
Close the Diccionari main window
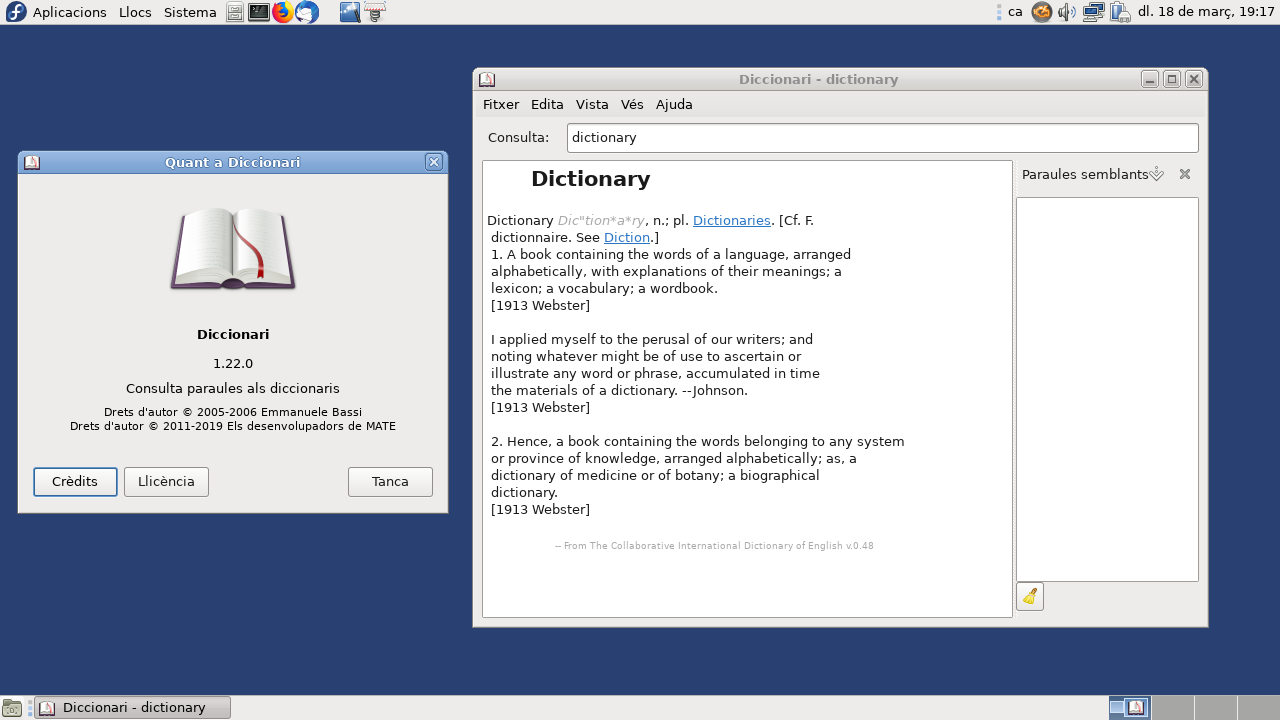pos(1194,79)
